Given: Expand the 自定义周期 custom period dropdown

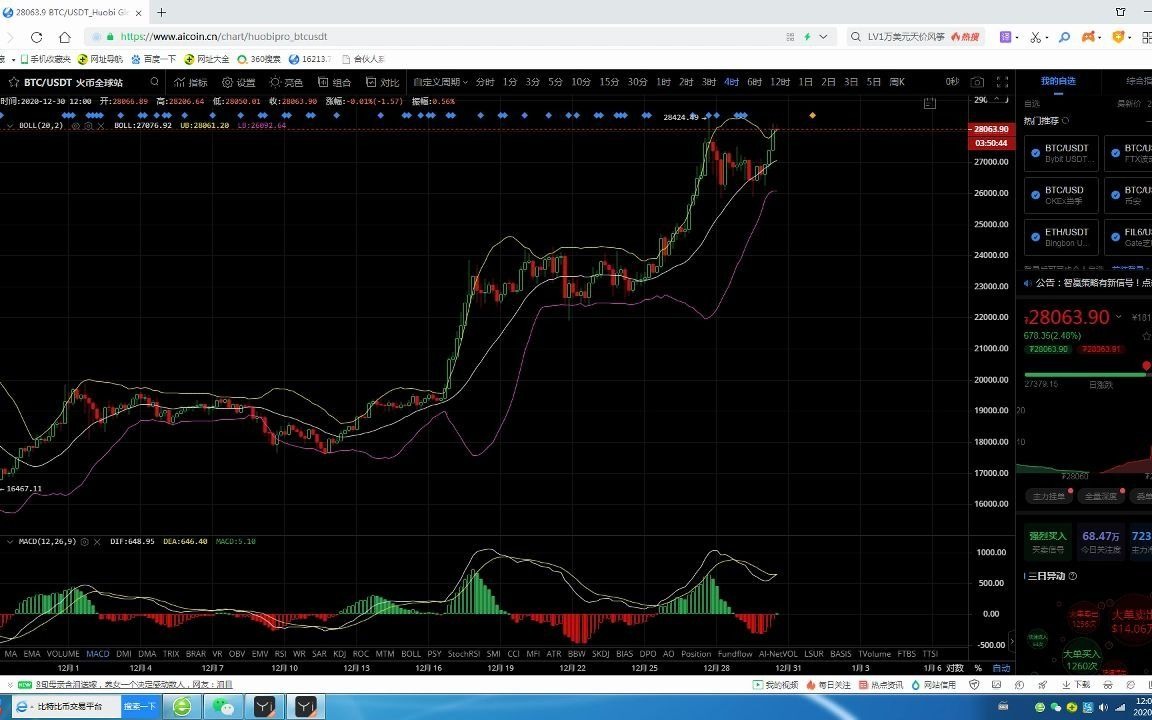Looking at the screenshot, I should (440, 82).
